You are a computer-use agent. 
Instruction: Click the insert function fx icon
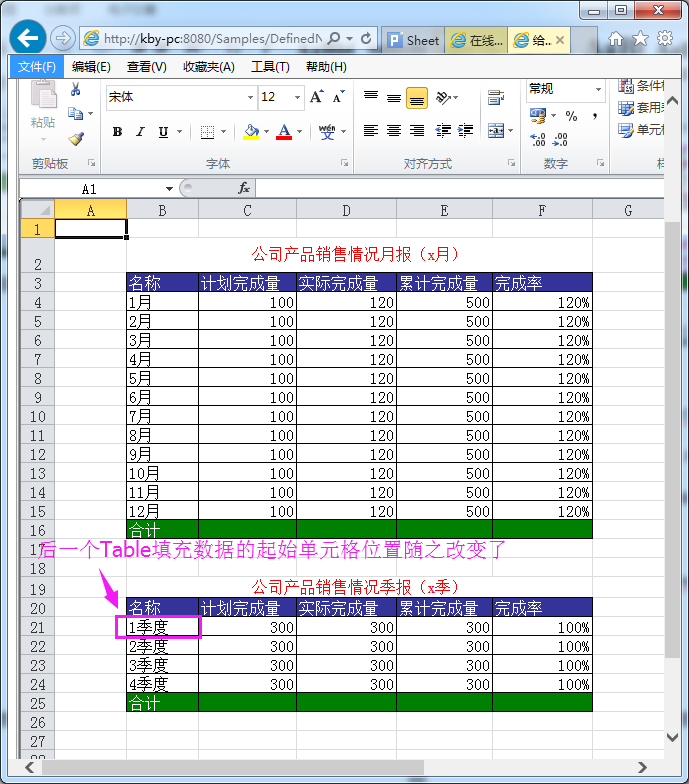[243, 188]
